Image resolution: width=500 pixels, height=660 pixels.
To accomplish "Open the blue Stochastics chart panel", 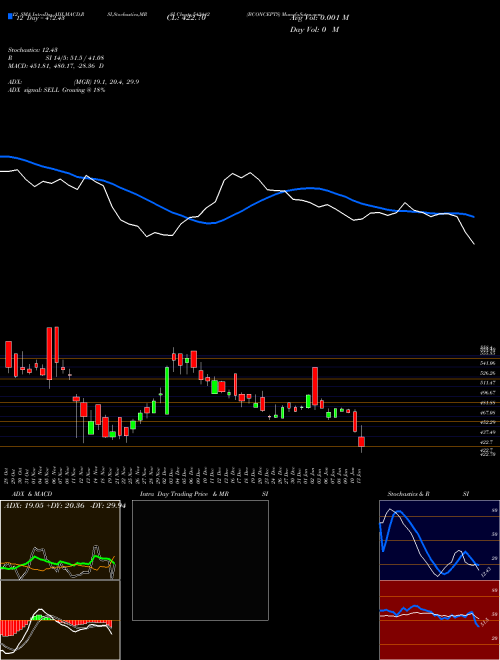I will (439, 540).
